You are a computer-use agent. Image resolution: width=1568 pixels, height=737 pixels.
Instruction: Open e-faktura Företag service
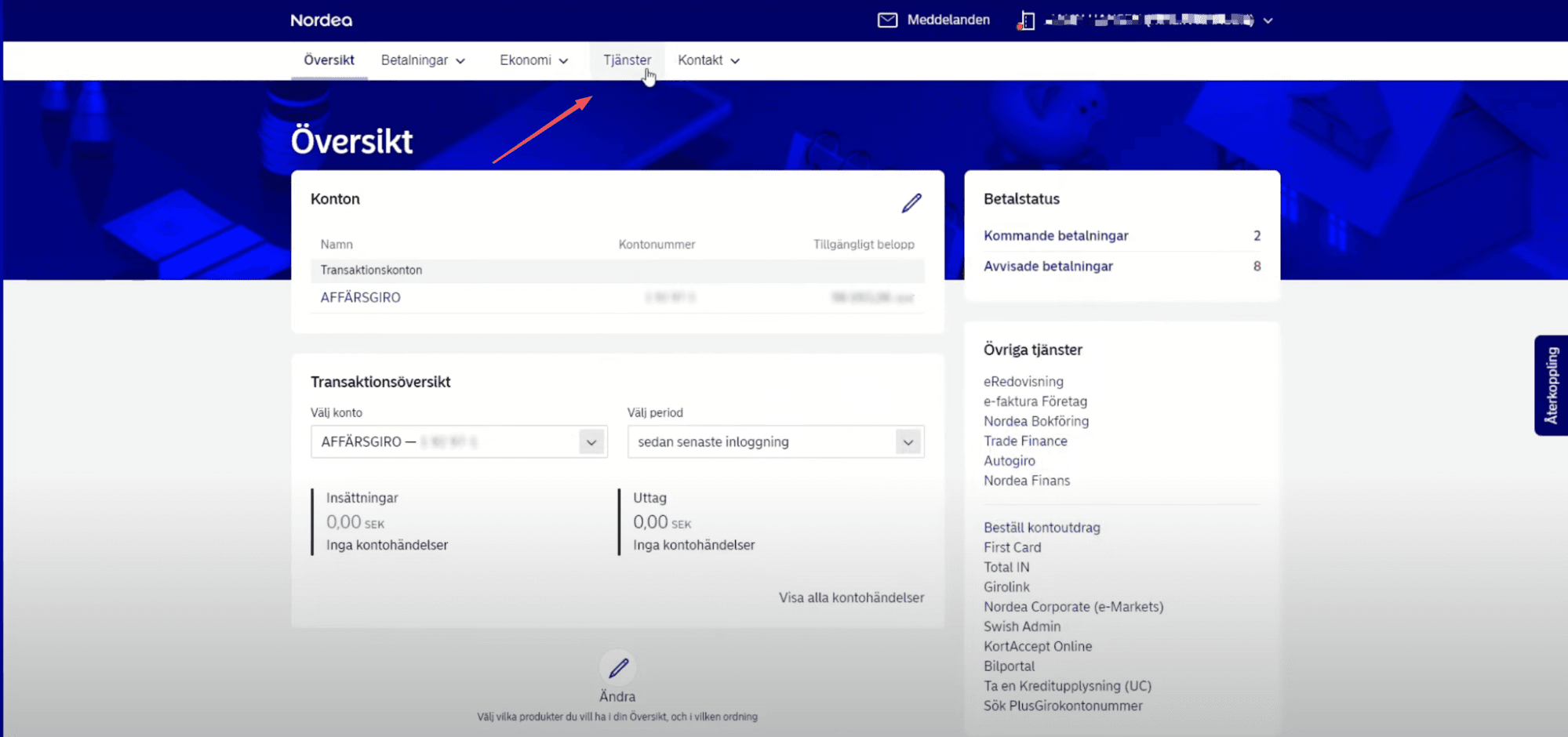click(1035, 401)
